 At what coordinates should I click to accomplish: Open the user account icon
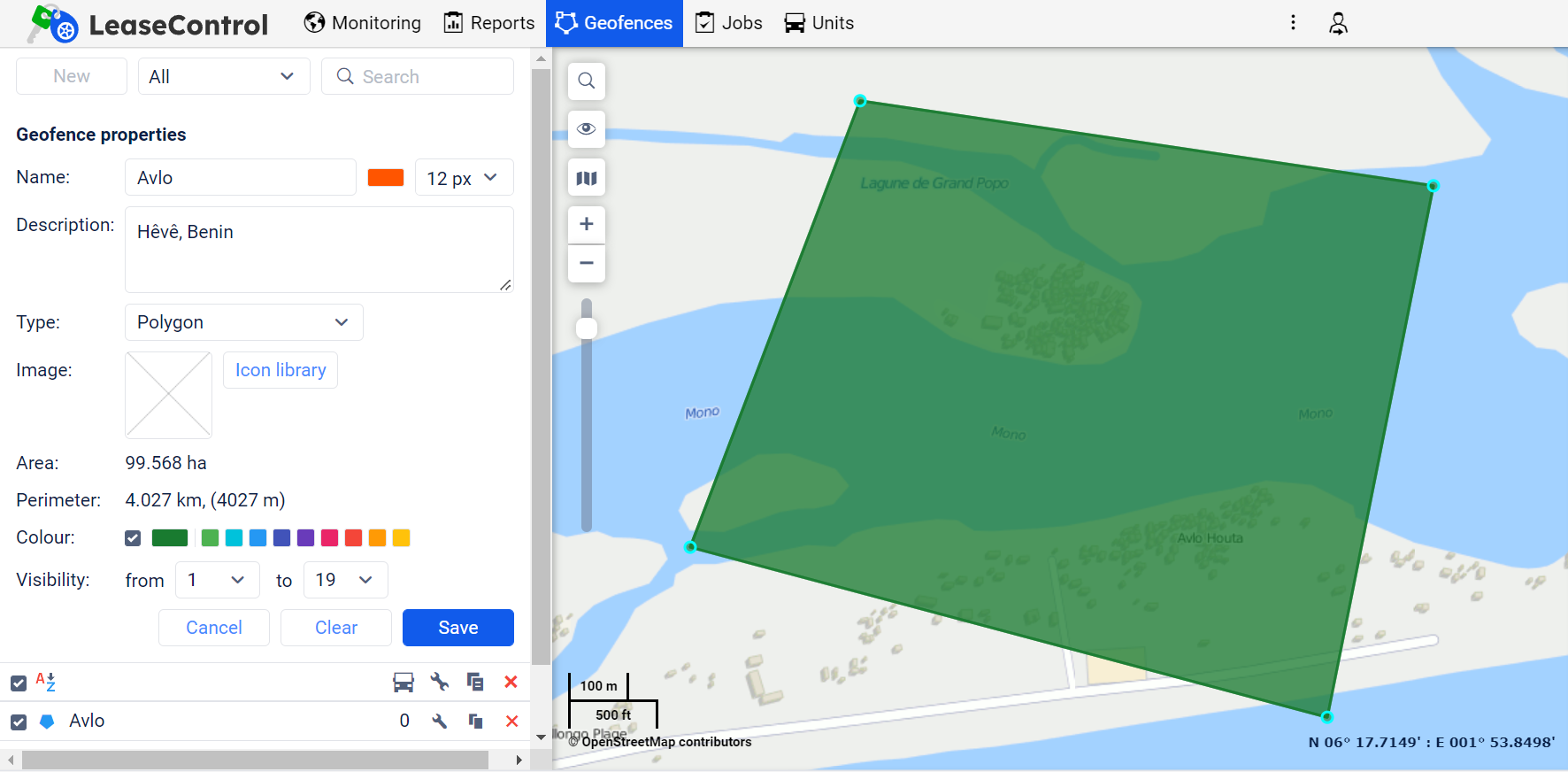[x=1338, y=23]
